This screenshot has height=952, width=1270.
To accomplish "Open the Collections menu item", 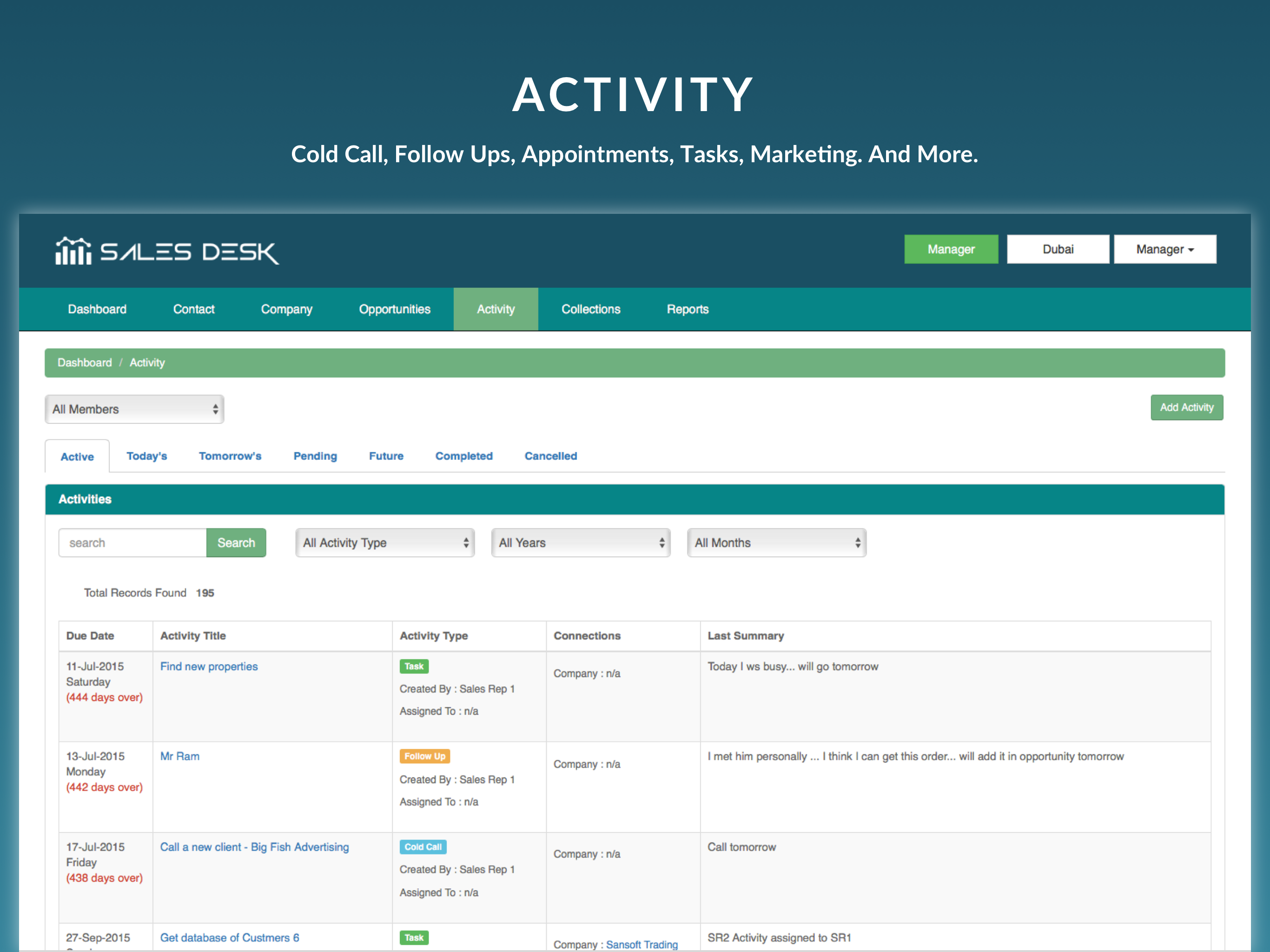I will pos(591,309).
